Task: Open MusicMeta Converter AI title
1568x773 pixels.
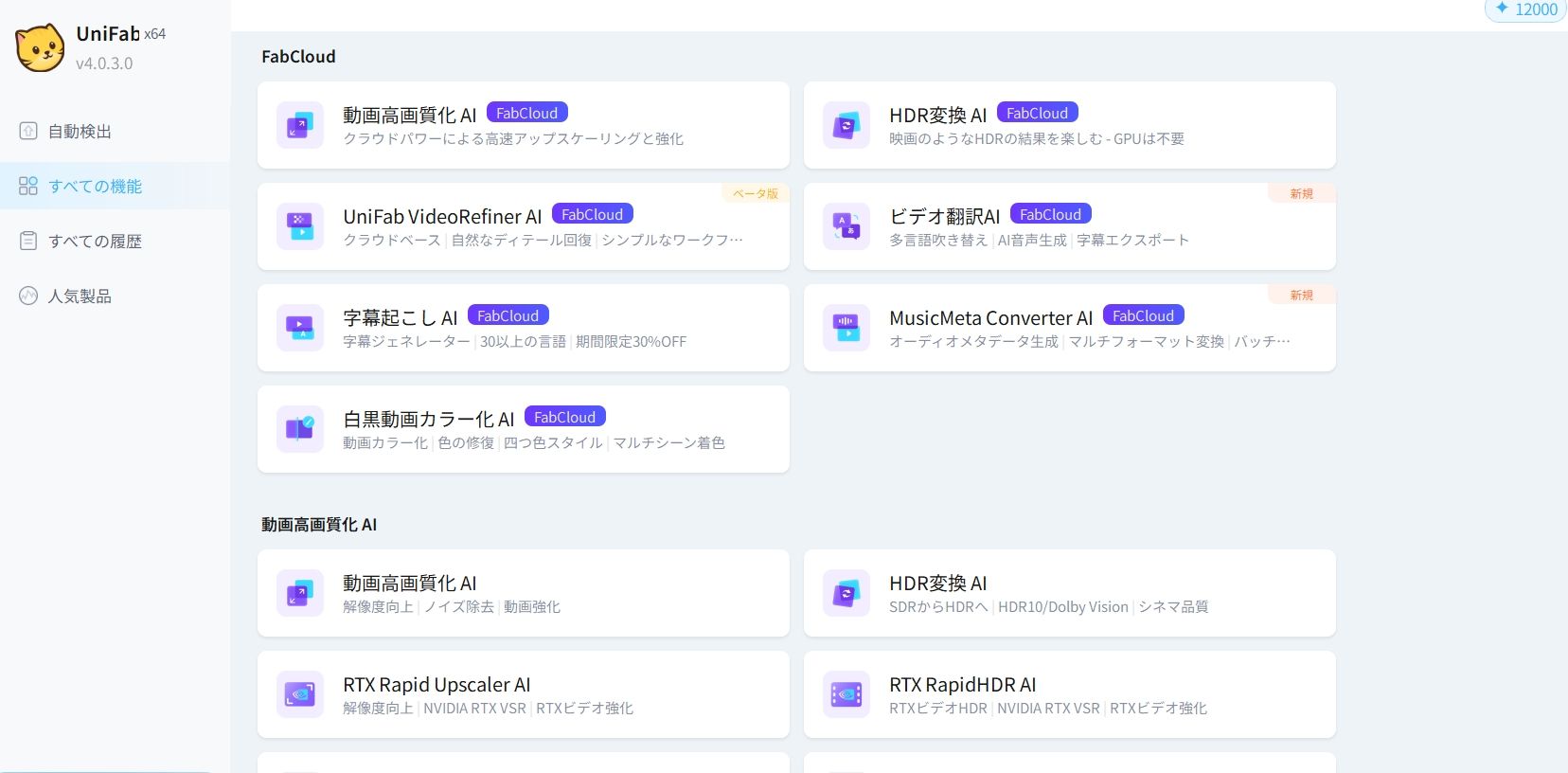Action: coord(991,318)
